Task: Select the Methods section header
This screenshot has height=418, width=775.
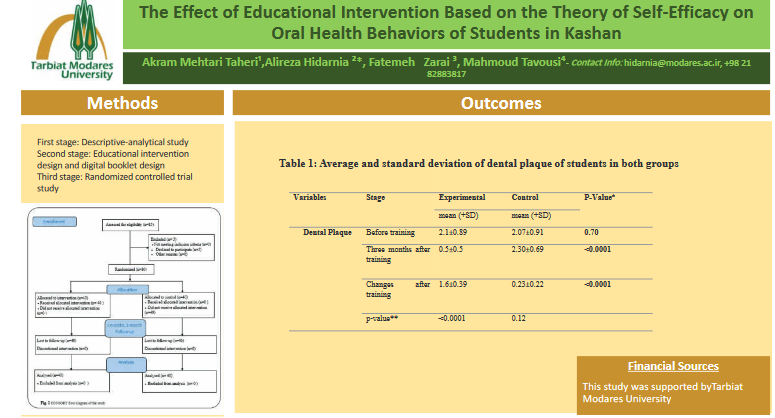Action: coord(122,104)
